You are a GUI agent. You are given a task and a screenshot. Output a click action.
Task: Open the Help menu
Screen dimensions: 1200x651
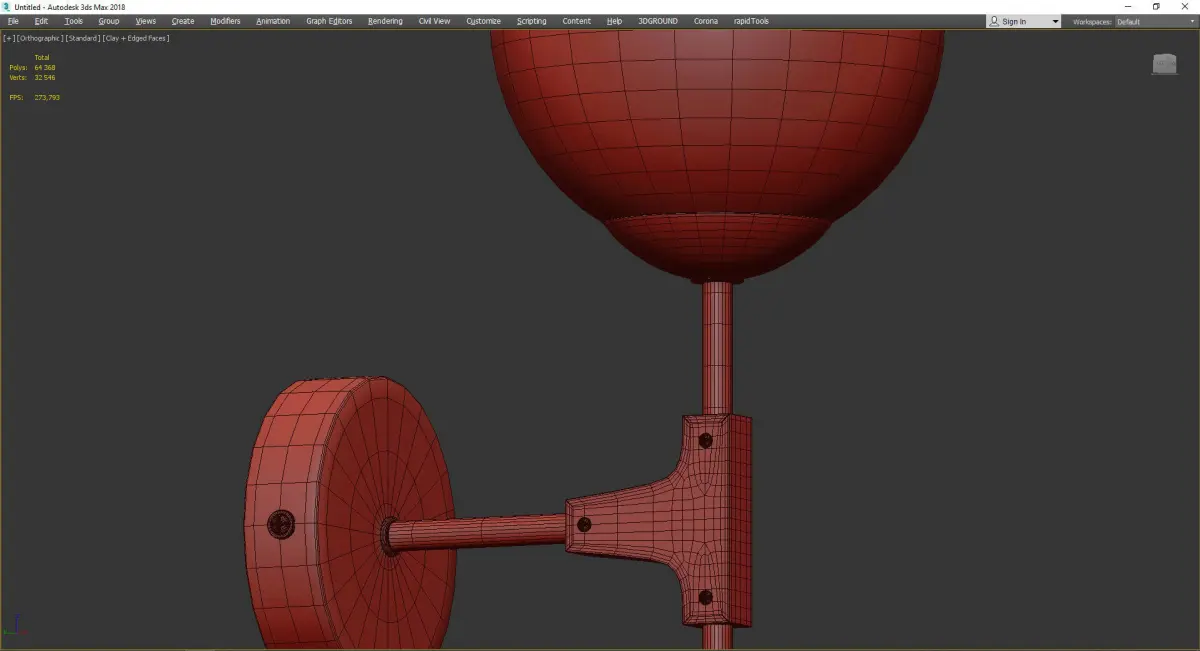pos(614,21)
